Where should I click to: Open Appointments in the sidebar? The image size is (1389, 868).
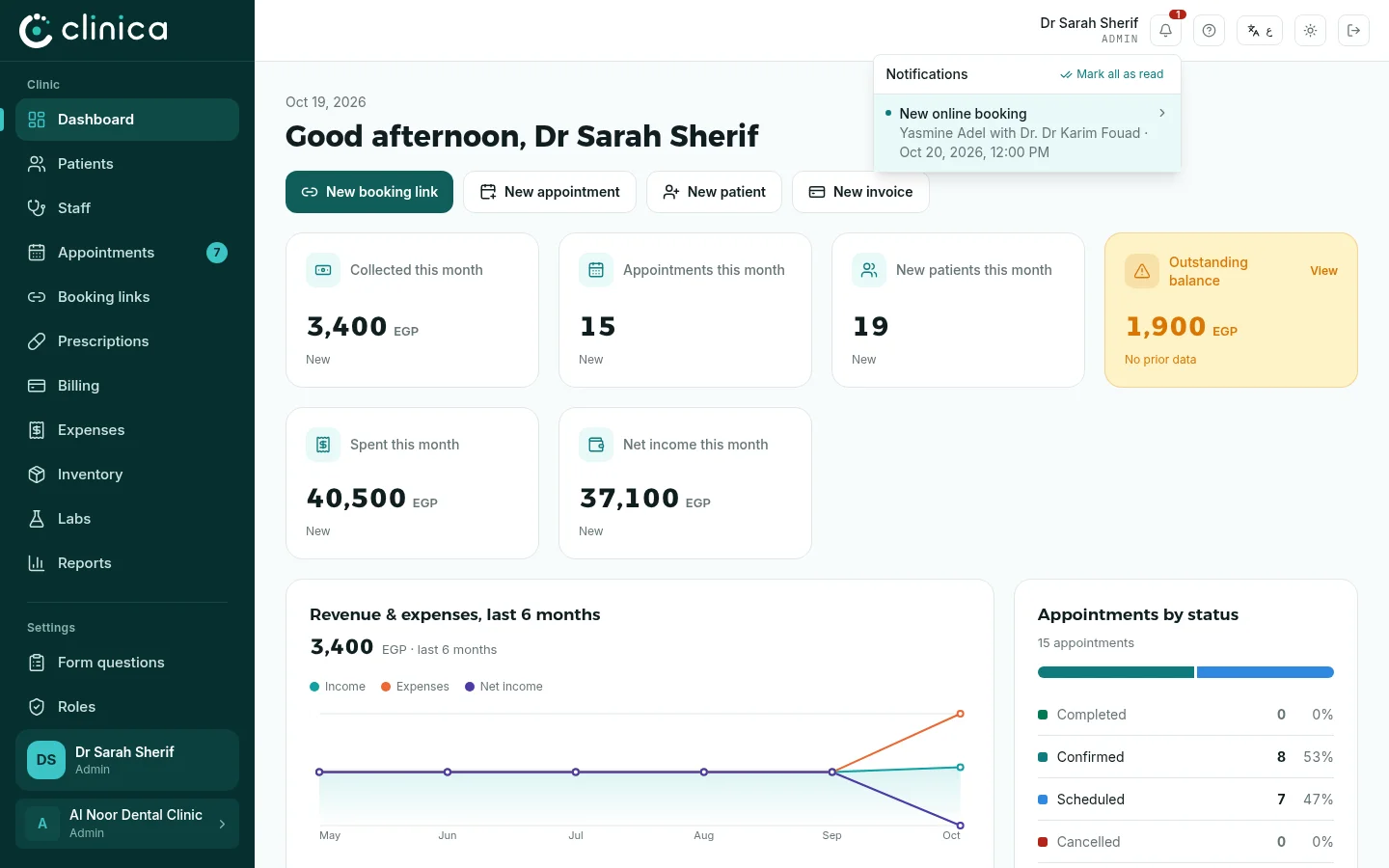(x=127, y=253)
